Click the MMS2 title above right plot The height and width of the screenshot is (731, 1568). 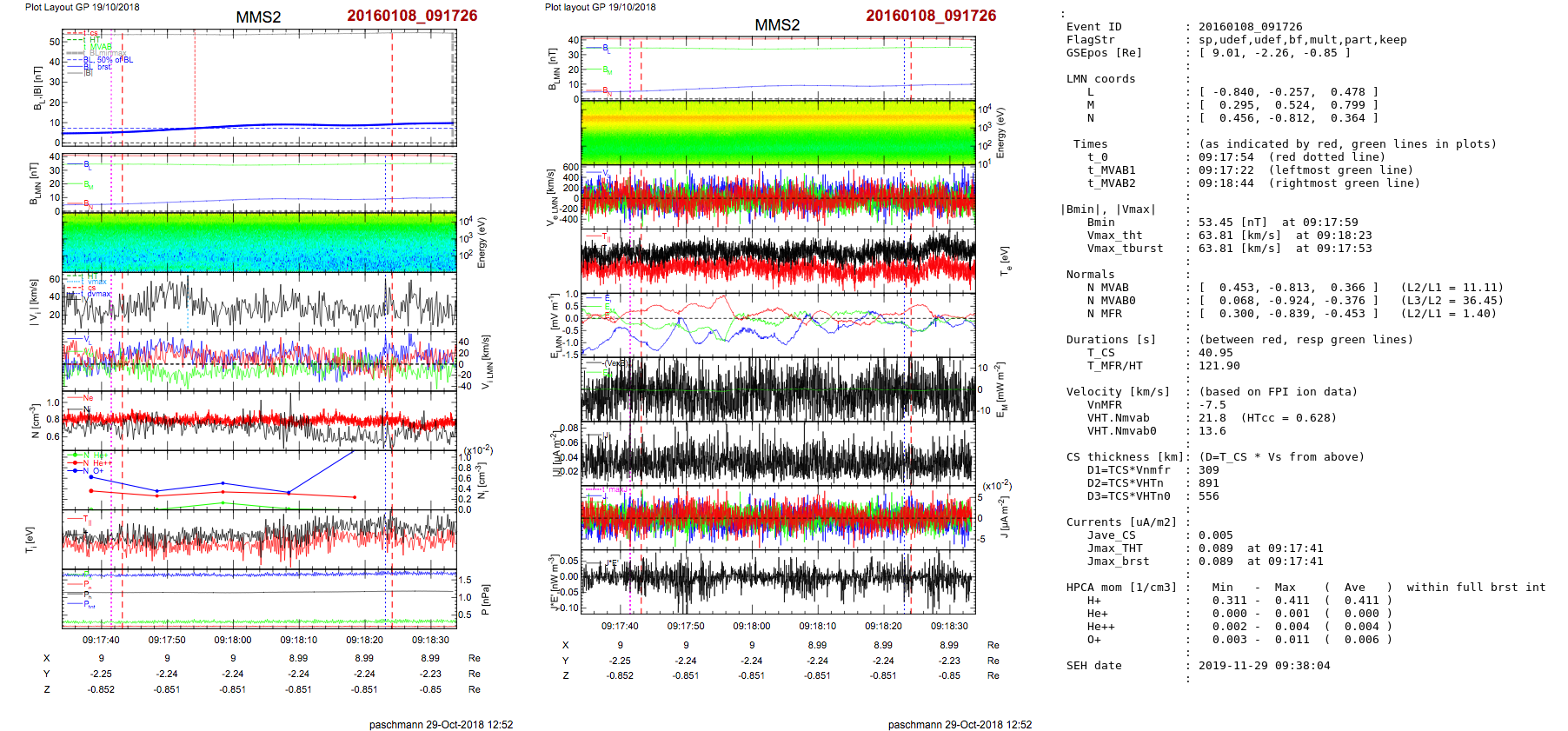coord(777,25)
